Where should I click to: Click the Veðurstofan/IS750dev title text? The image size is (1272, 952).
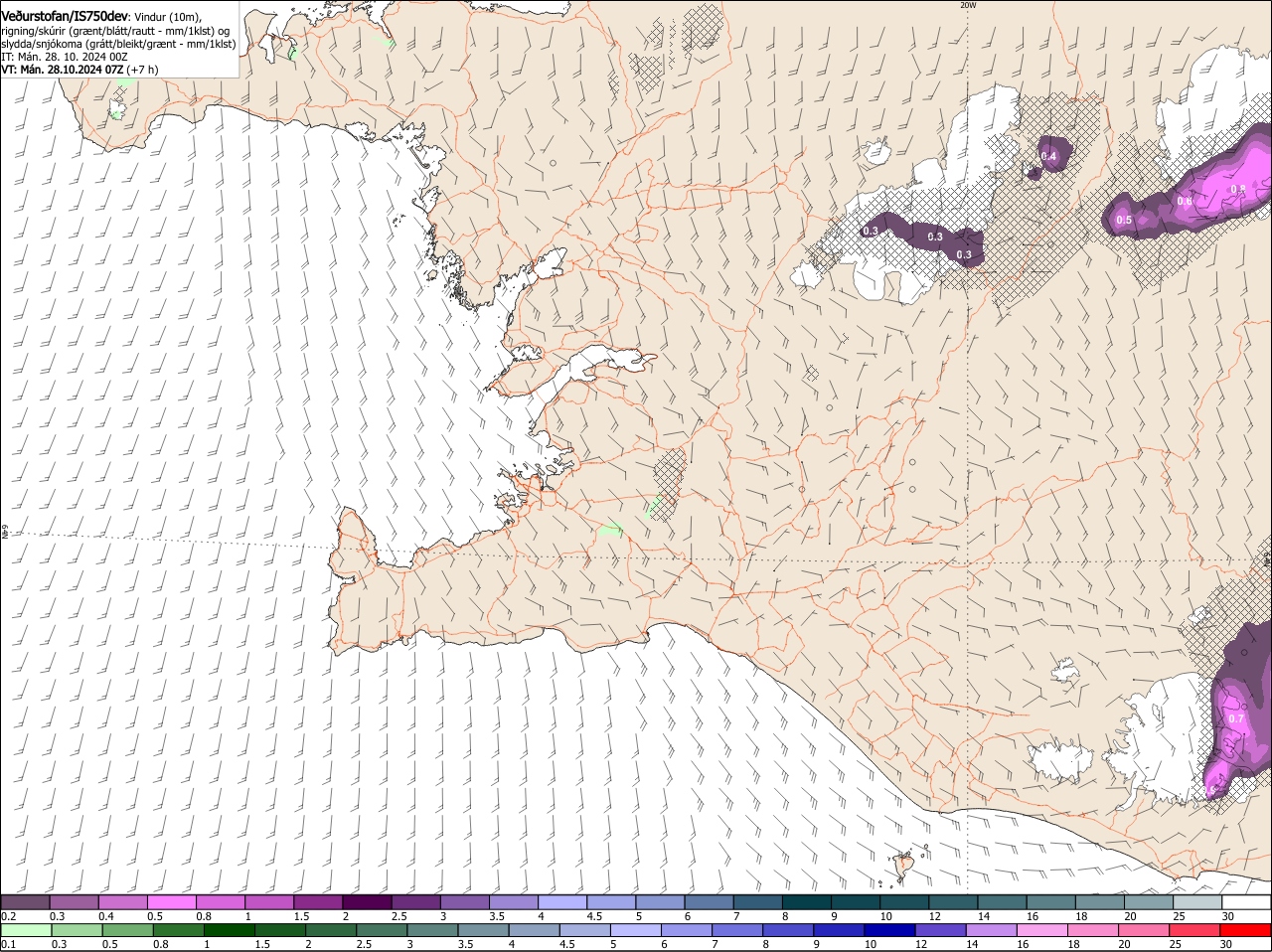point(65,17)
